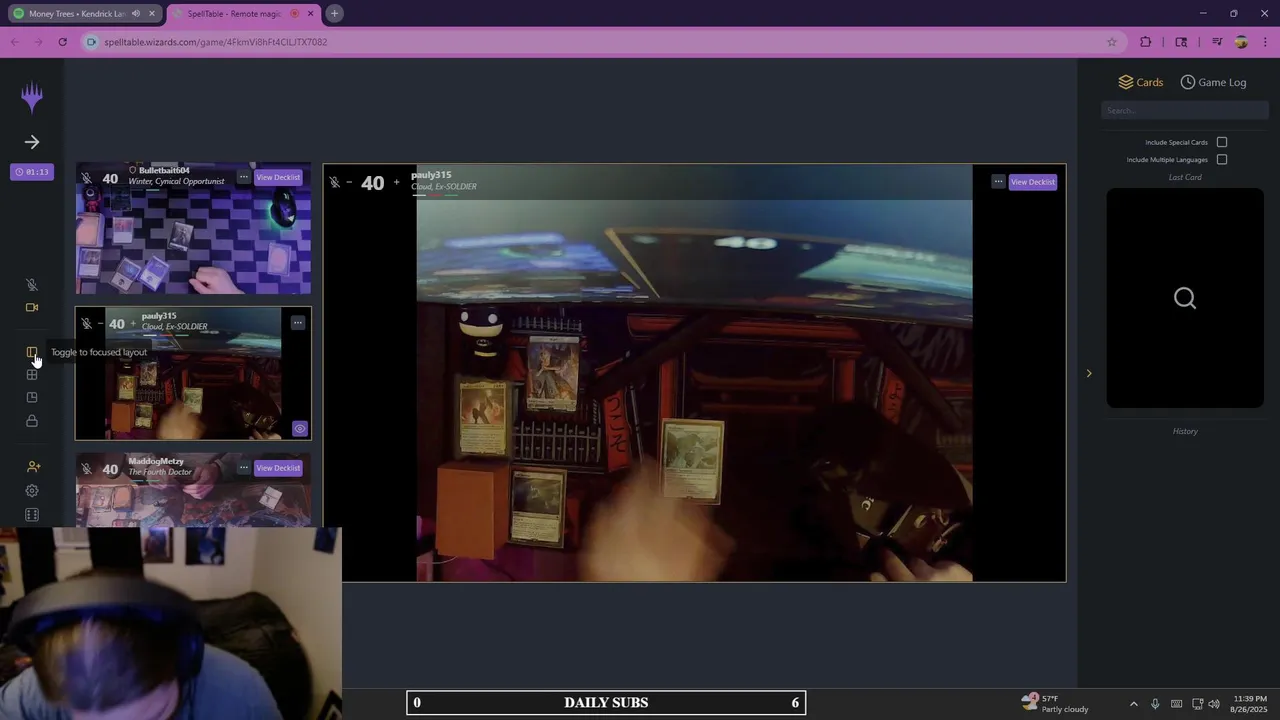Open browser extensions puzzle icon
1280x720 pixels.
[1146, 42]
